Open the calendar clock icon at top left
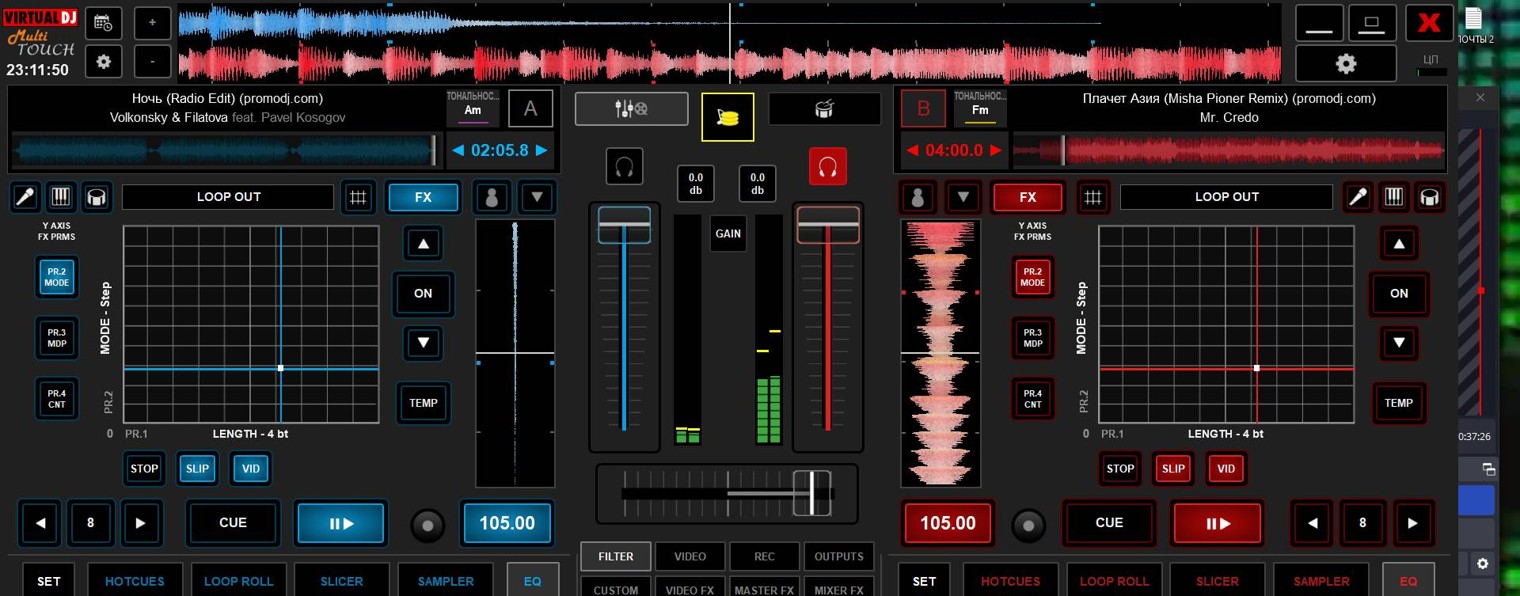 103,22
